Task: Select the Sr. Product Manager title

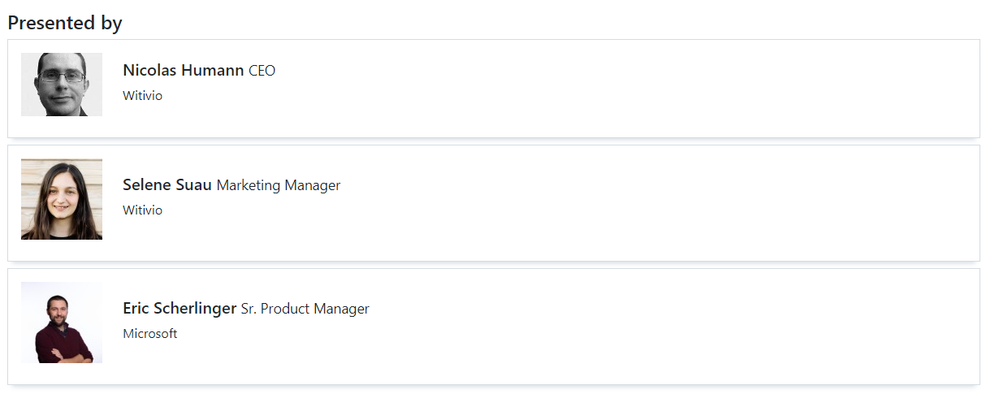Action: coord(305,309)
